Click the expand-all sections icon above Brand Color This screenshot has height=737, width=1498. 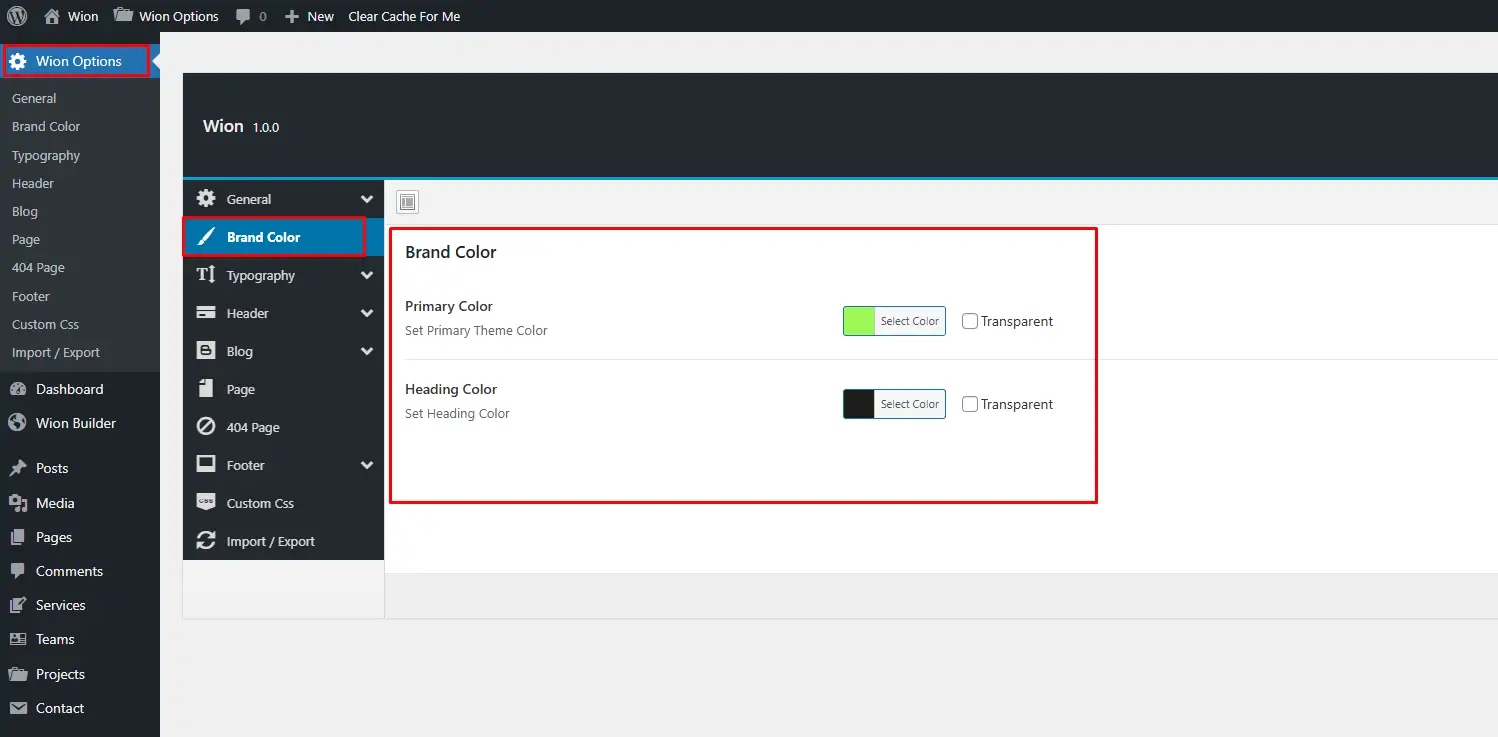pos(407,202)
